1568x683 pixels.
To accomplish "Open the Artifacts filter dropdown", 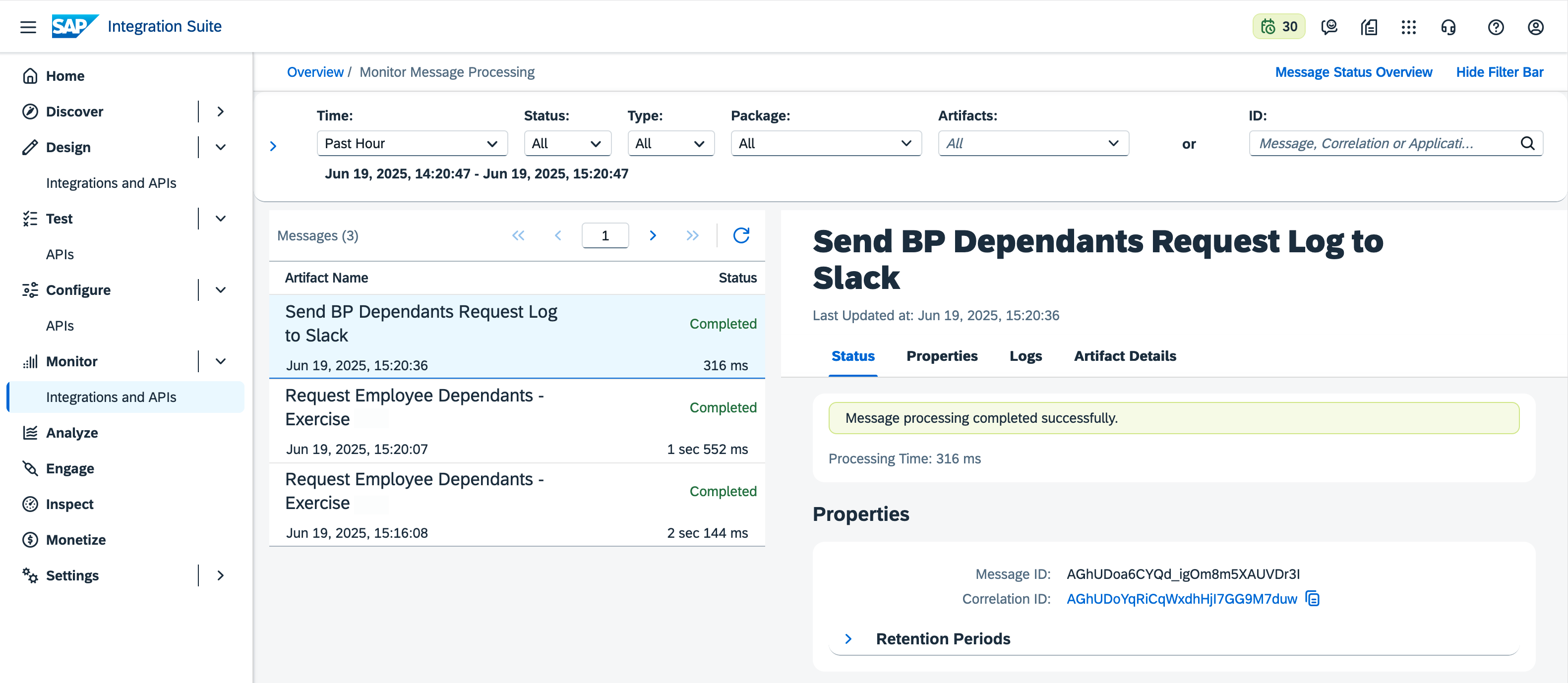I will pos(1033,144).
